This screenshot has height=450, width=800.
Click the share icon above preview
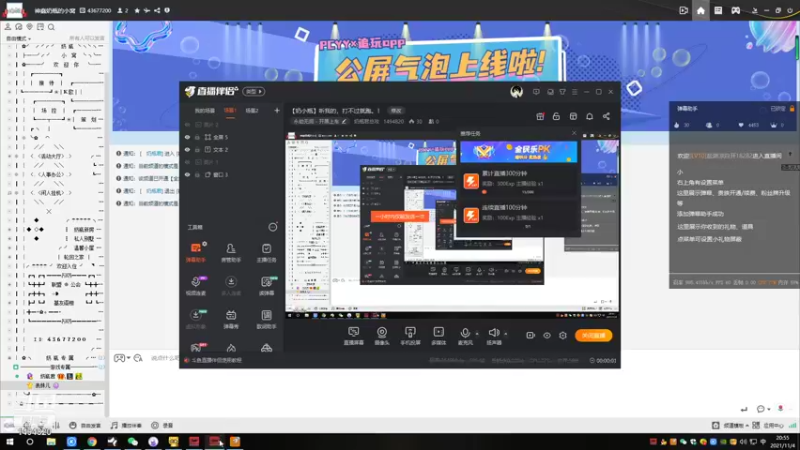pos(606,116)
